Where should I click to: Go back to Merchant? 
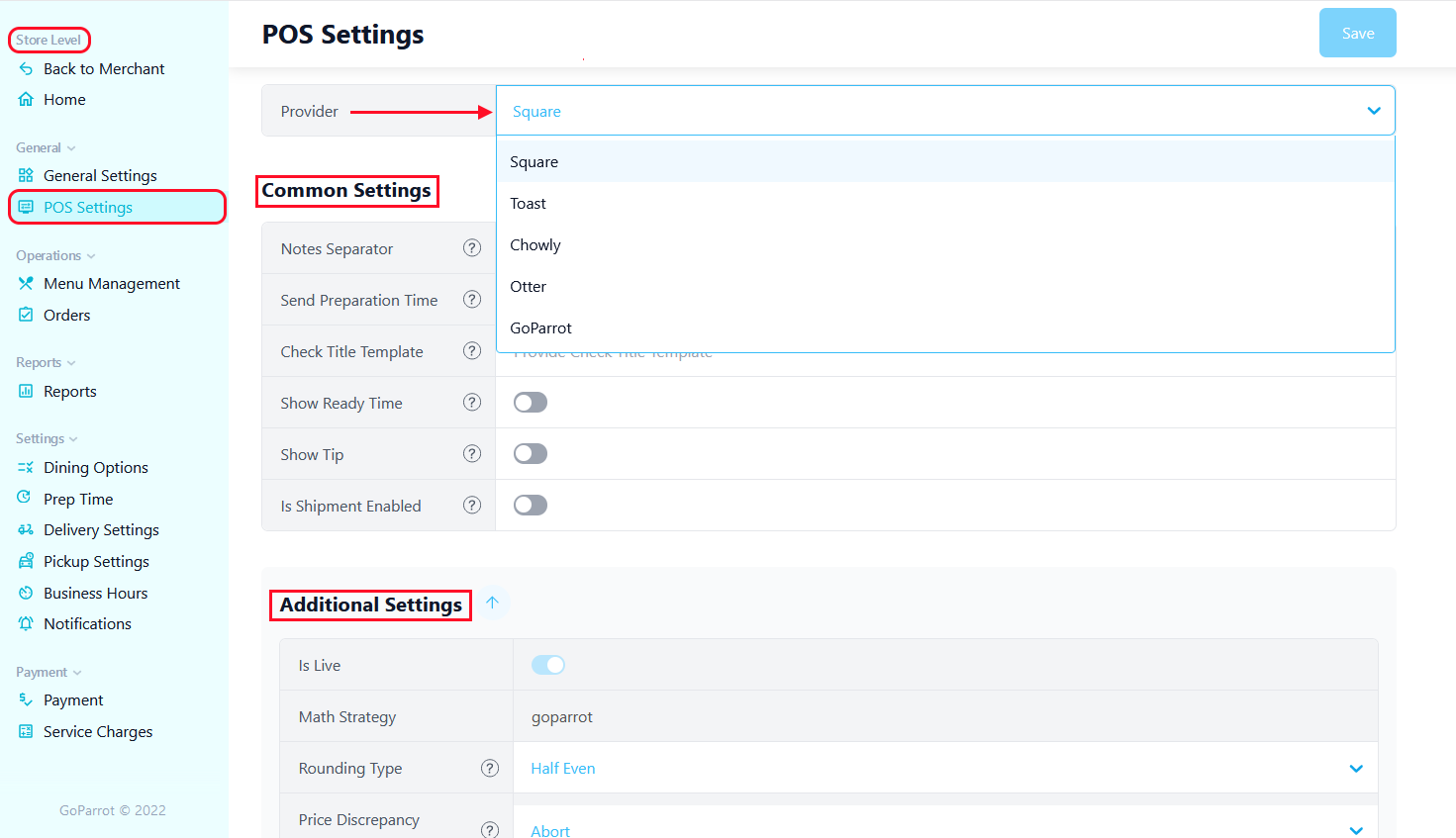[x=104, y=68]
